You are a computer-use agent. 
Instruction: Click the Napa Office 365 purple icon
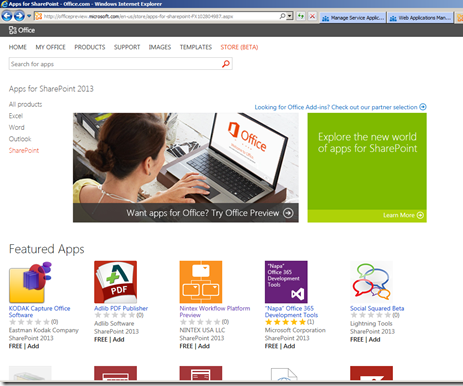(x=286, y=282)
